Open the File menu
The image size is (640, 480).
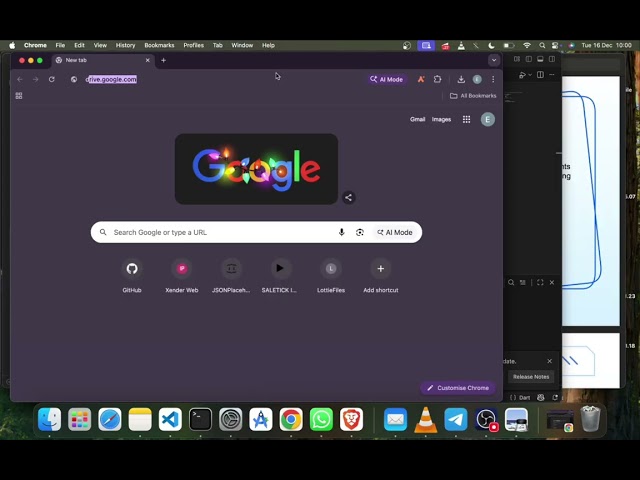pos(60,45)
